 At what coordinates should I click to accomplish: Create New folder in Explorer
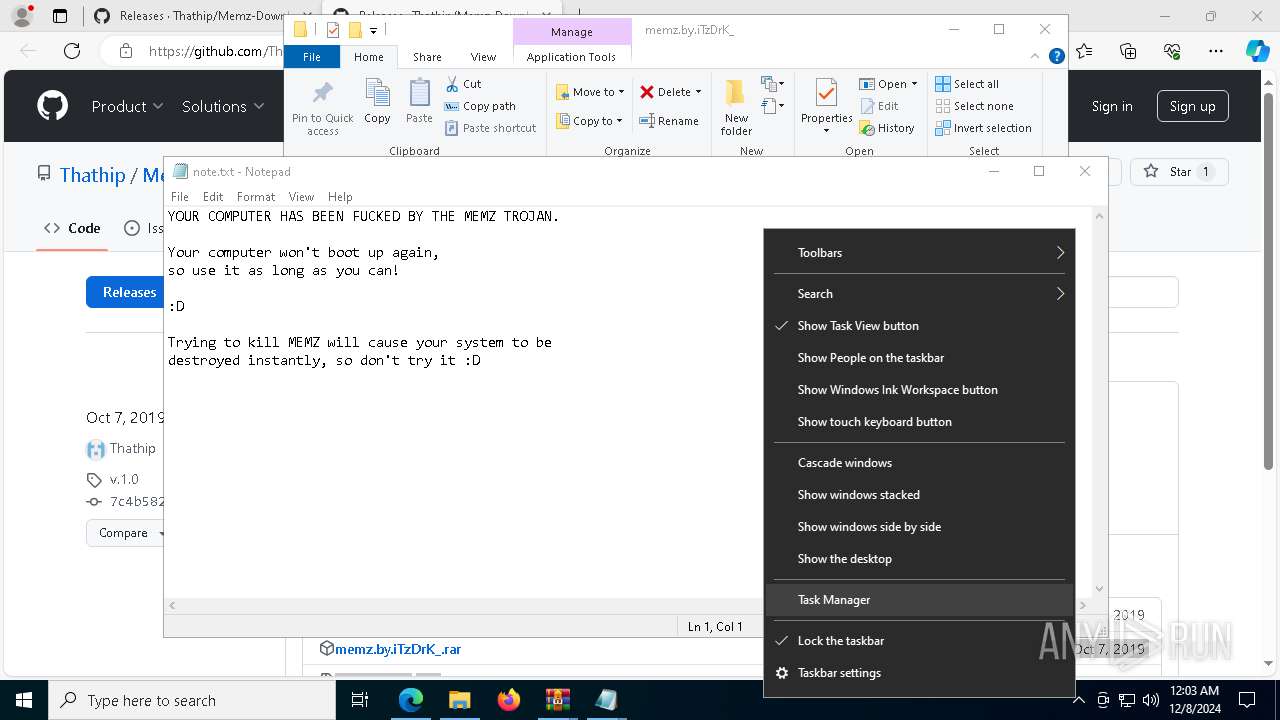736,107
